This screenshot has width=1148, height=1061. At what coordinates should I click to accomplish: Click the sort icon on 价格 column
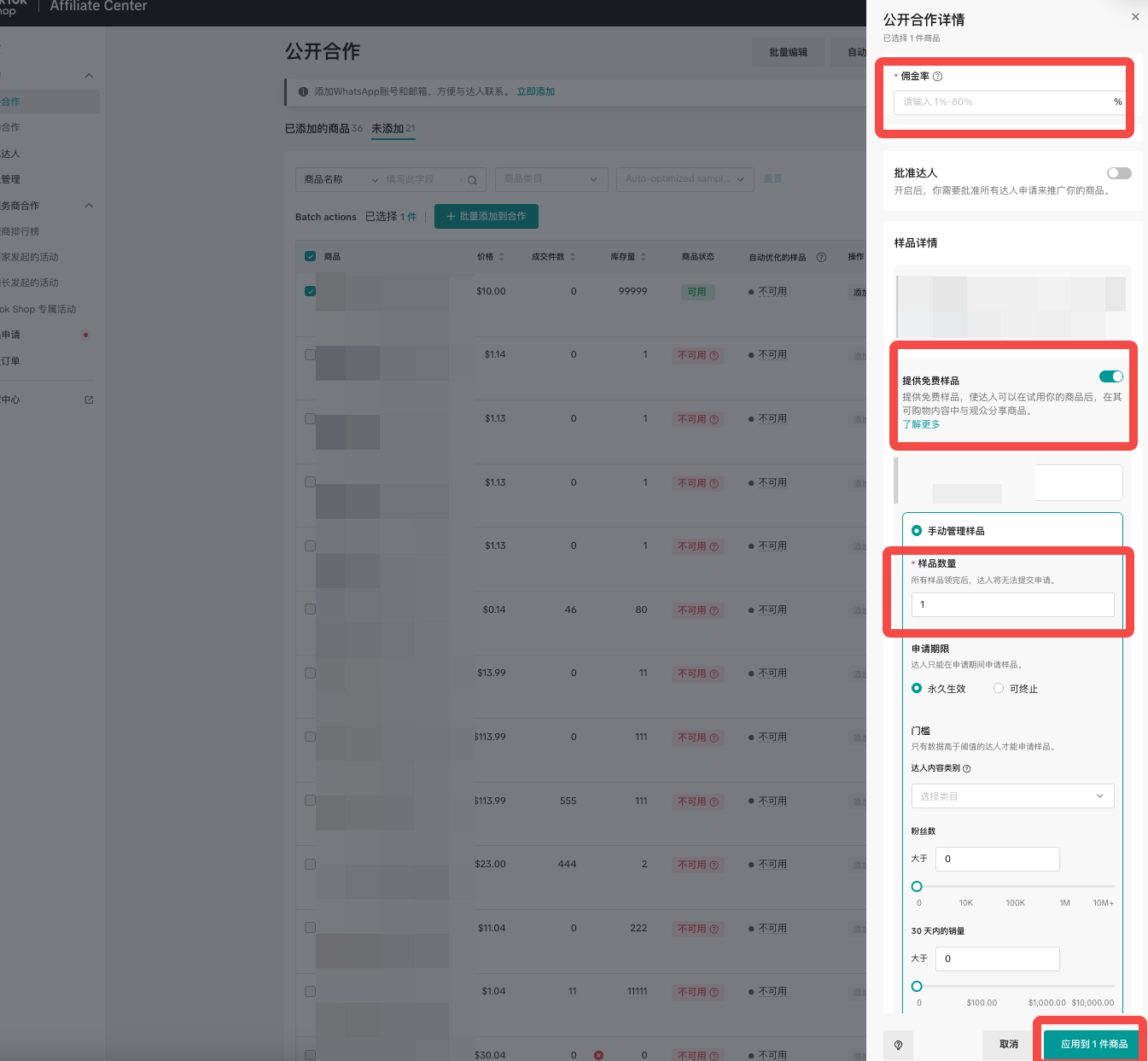[502, 257]
